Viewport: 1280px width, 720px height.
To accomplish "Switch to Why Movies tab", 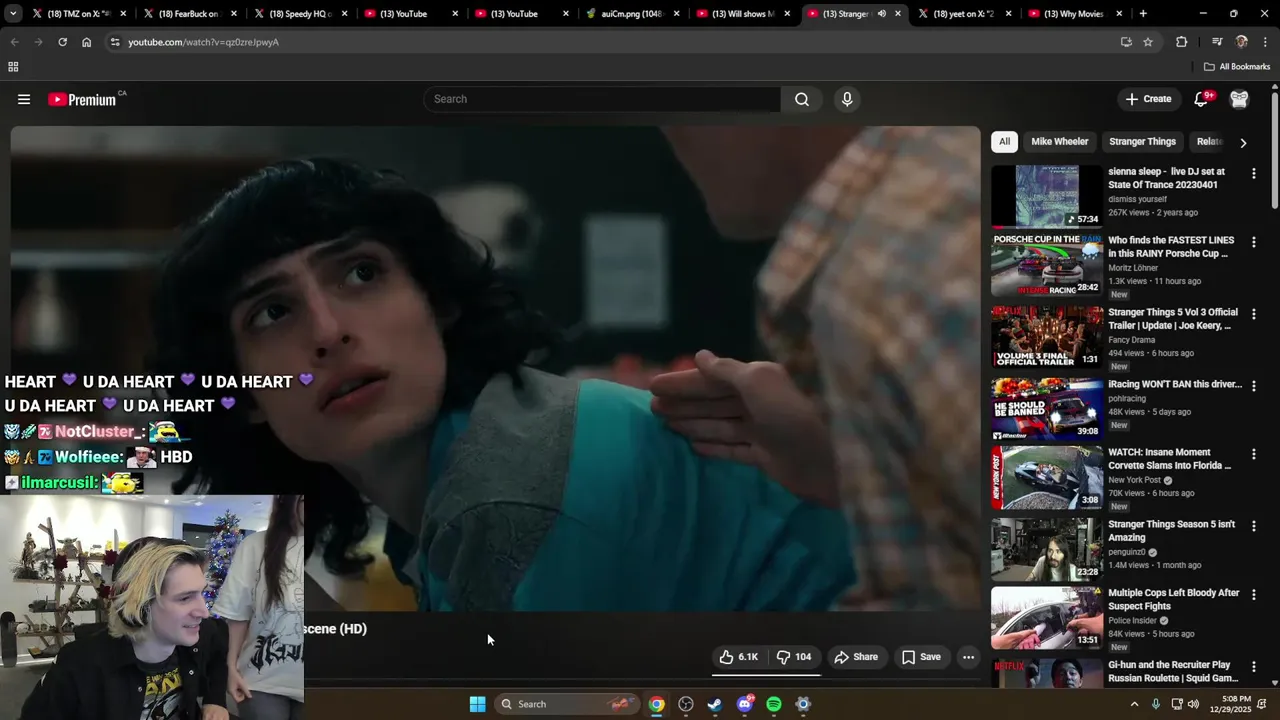I will click(1074, 14).
